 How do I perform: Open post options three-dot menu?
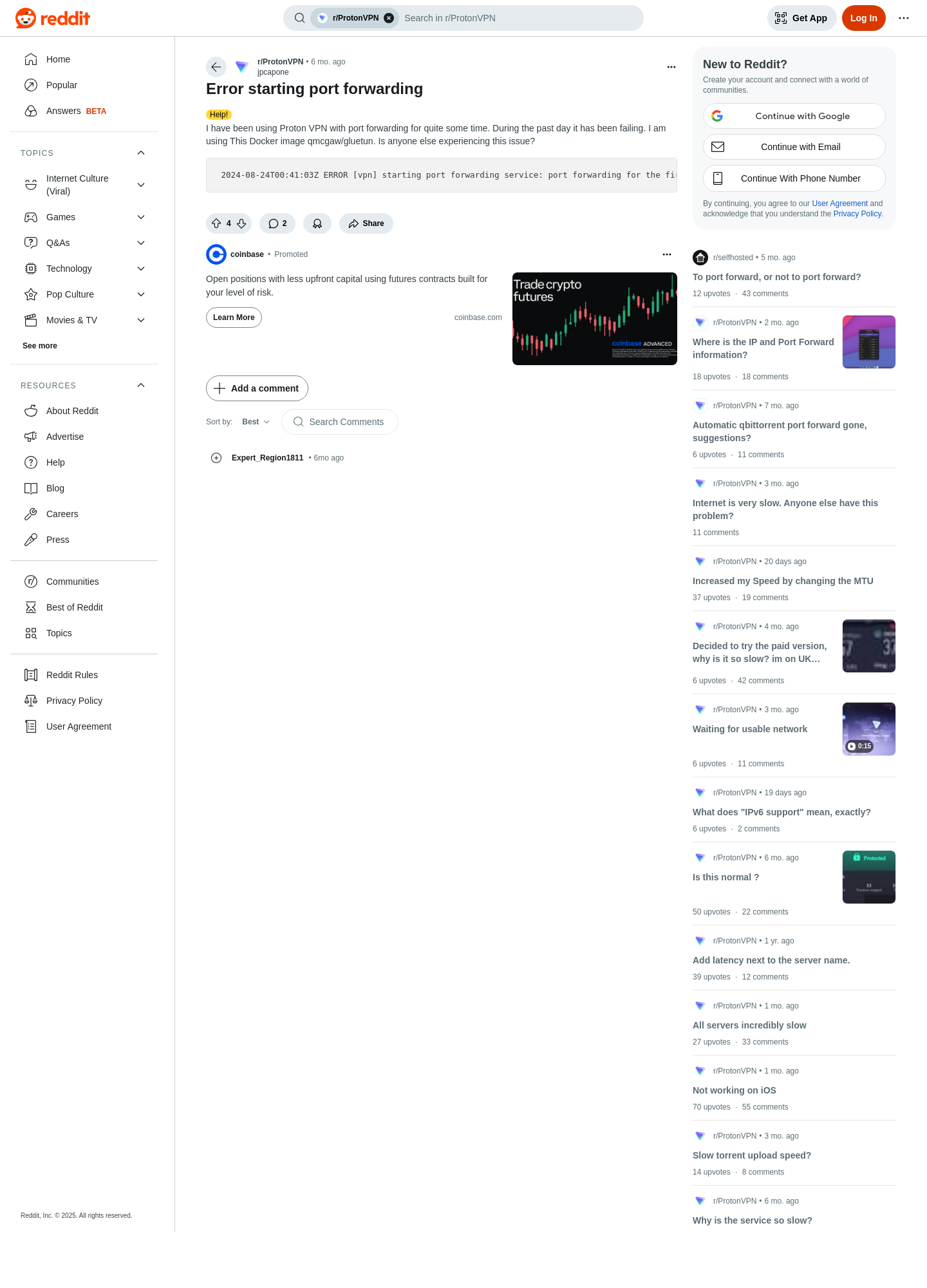pos(671,67)
